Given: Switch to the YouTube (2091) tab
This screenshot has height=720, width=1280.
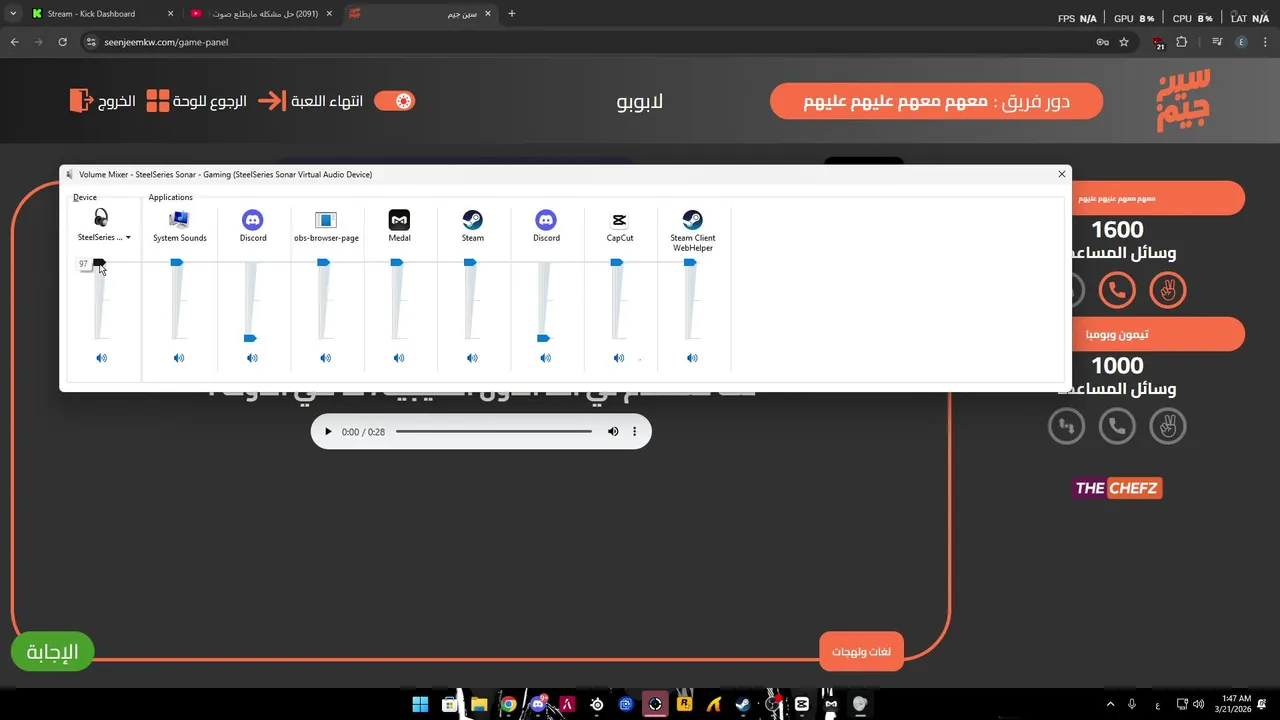Looking at the screenshot, I should click(x=262, y=14).
